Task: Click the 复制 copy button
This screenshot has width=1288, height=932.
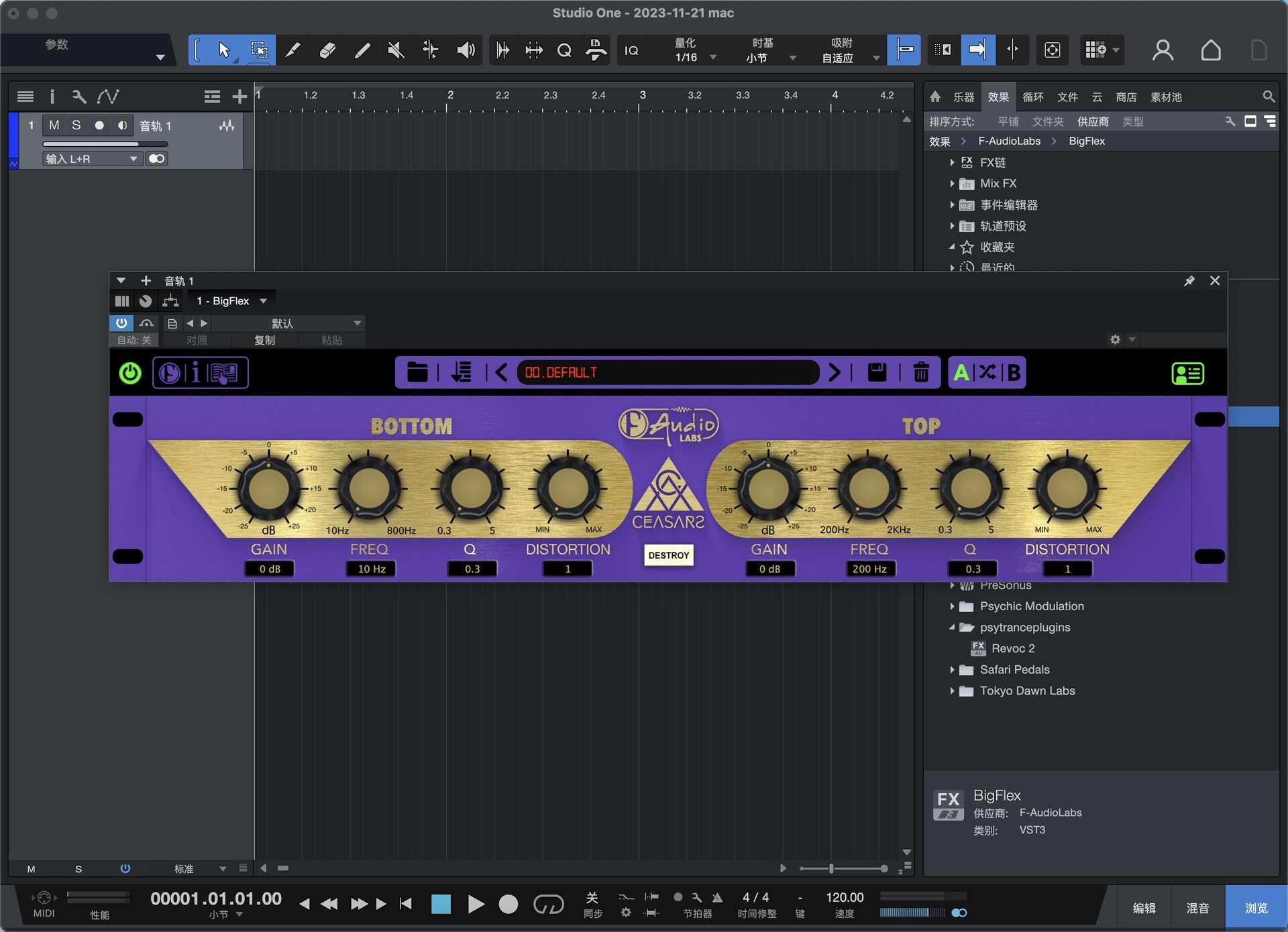Action: (264, 340)
